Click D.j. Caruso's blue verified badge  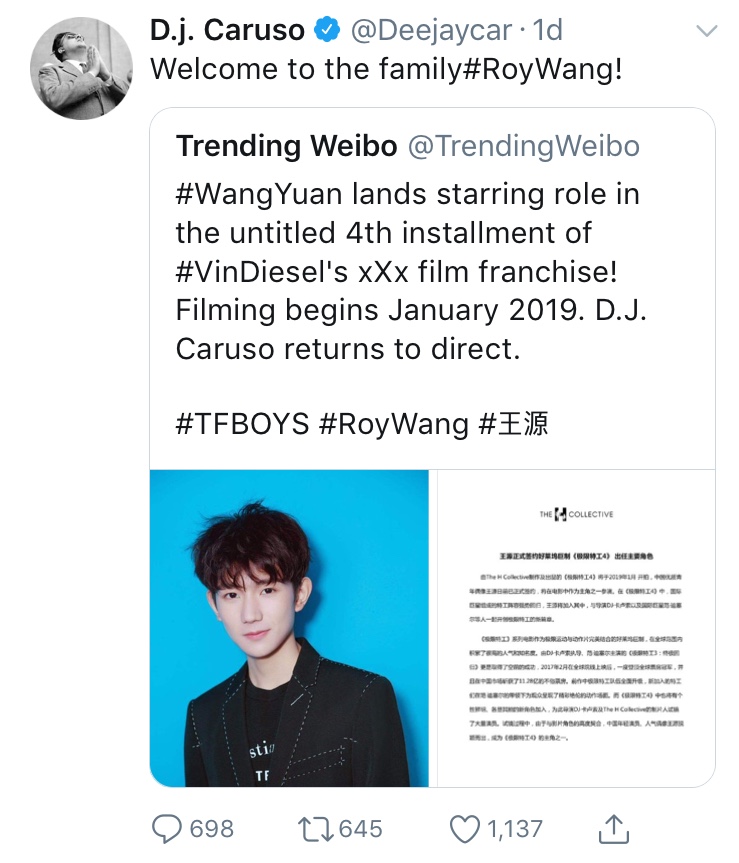327,30
